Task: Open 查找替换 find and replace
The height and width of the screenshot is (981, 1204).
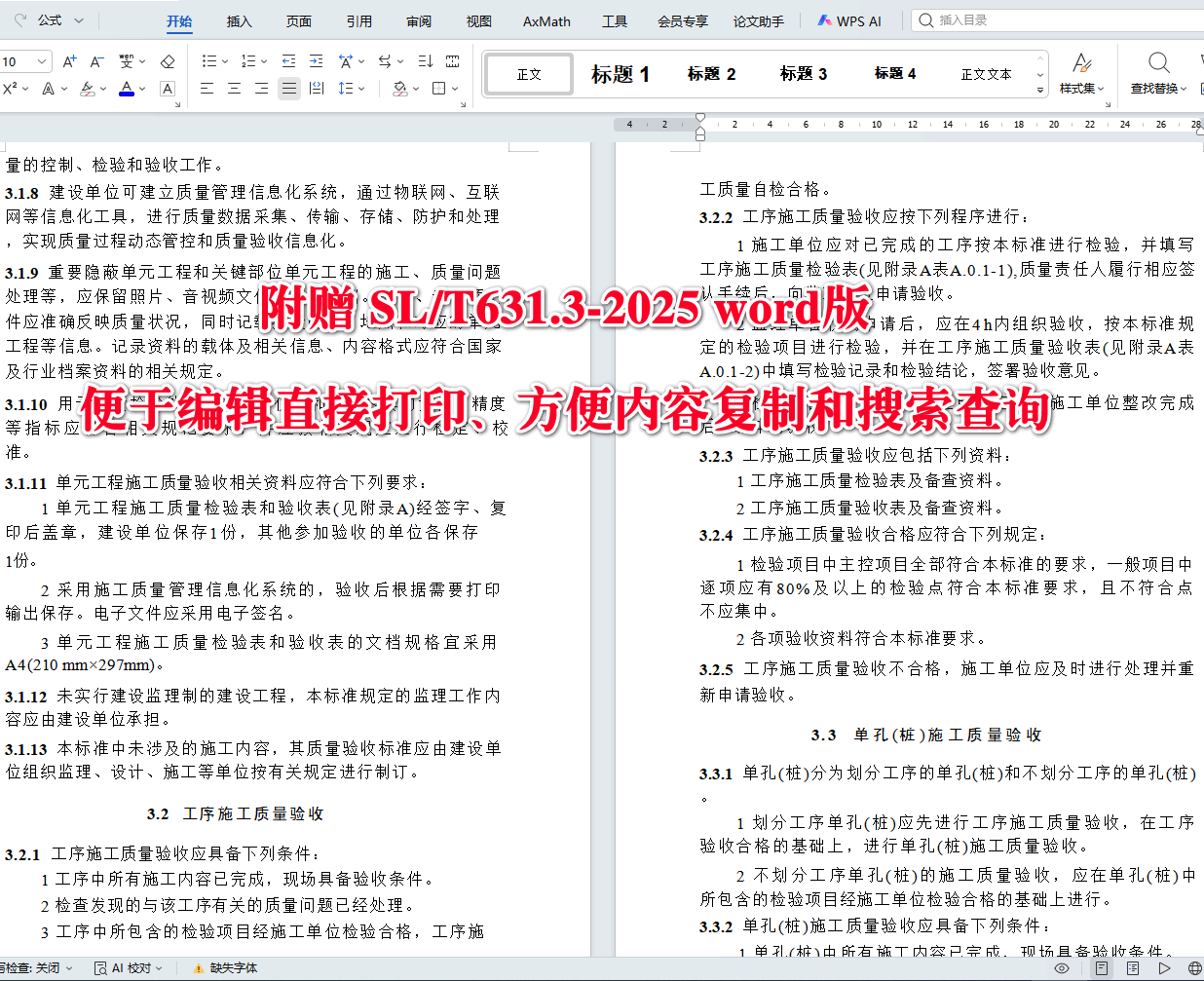Action: [x=1158, y=74]
